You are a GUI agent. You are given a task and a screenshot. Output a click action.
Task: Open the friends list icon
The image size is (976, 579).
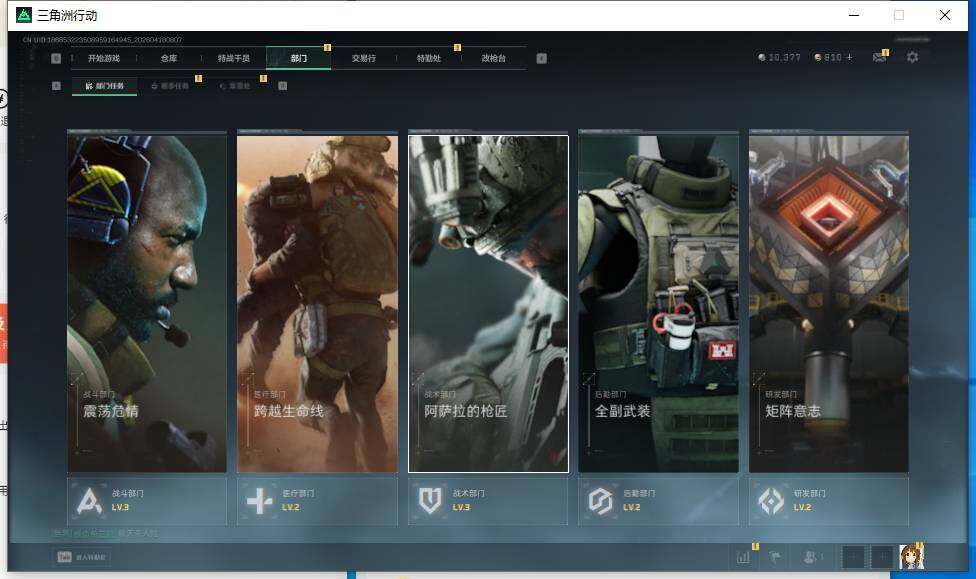tap(812, 557)
